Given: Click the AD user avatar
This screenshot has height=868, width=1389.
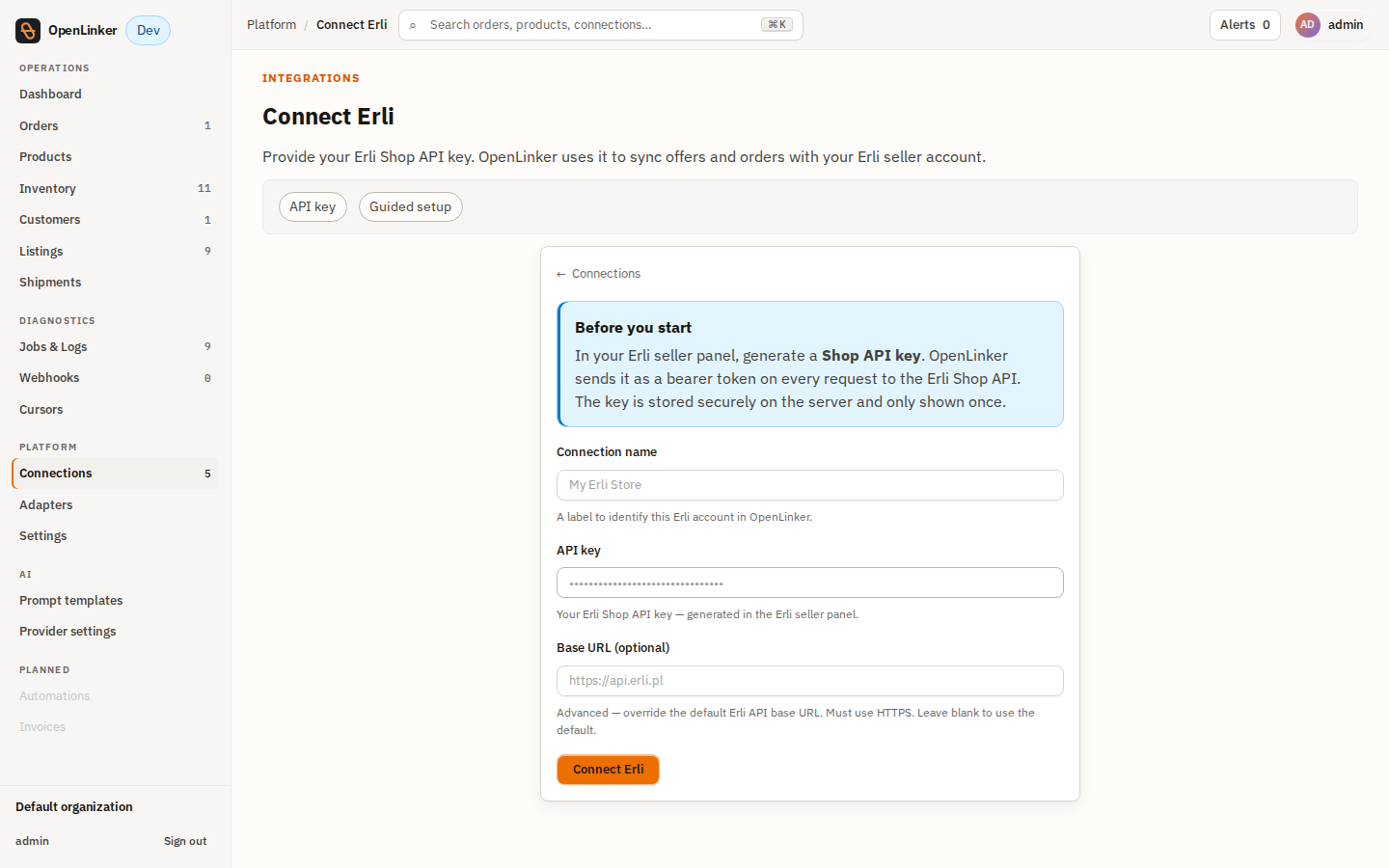Looking at the screenshot, I should [1307, 25].
